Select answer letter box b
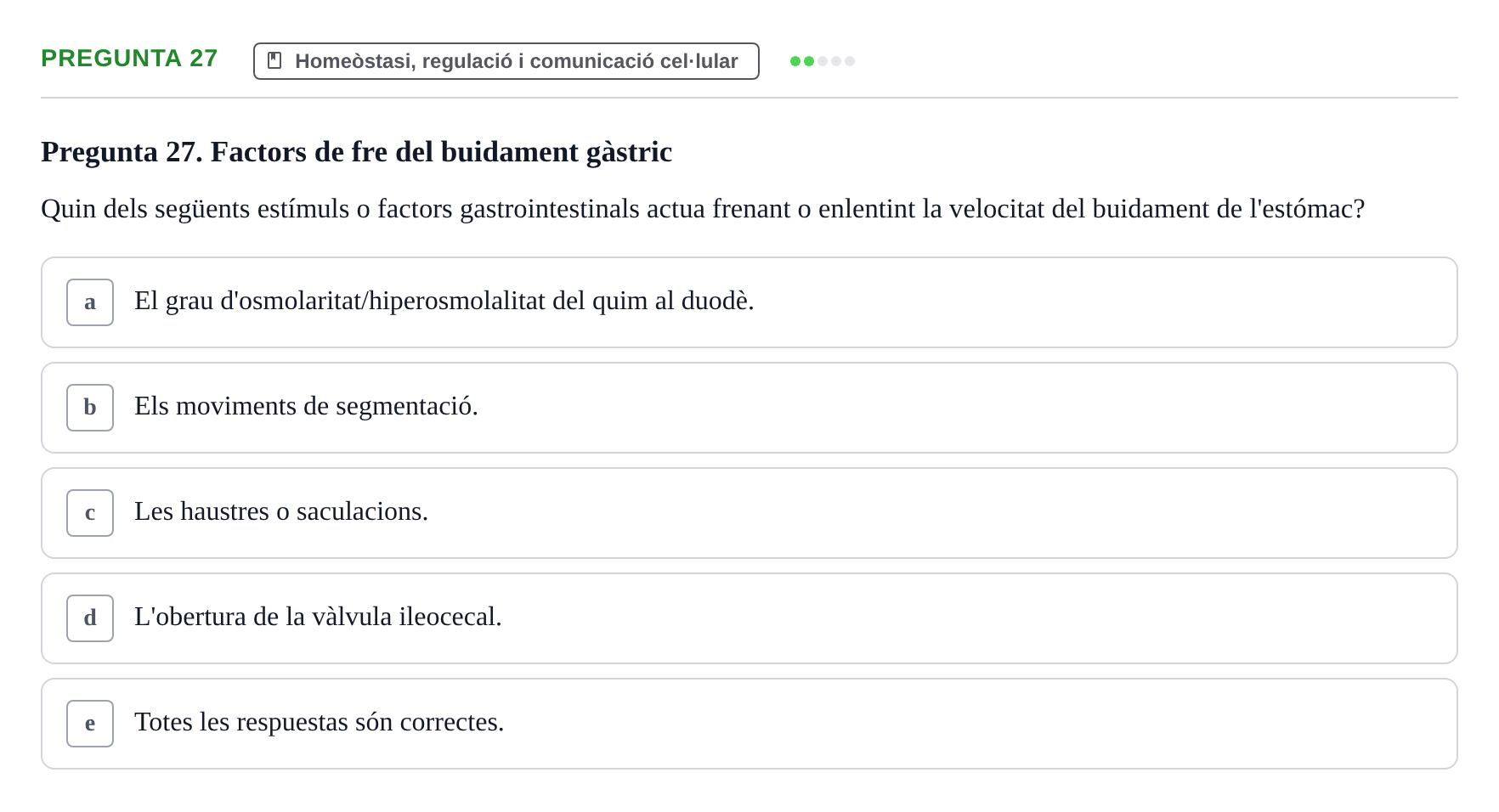 coord(90,408)
